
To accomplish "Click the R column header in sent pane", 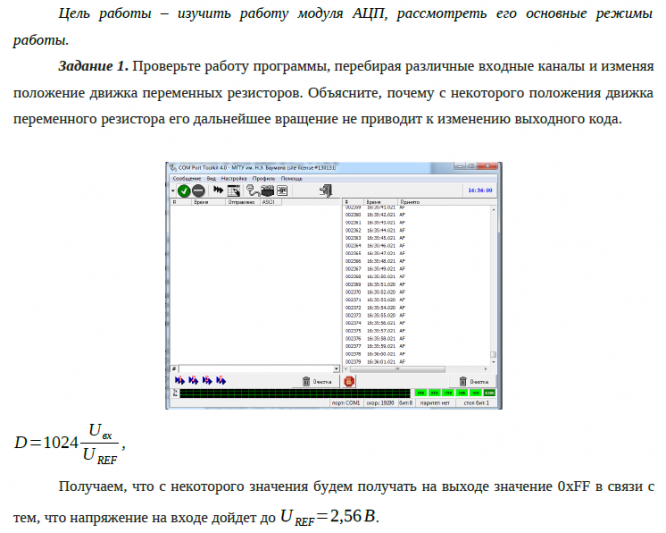I will point(181,202).
